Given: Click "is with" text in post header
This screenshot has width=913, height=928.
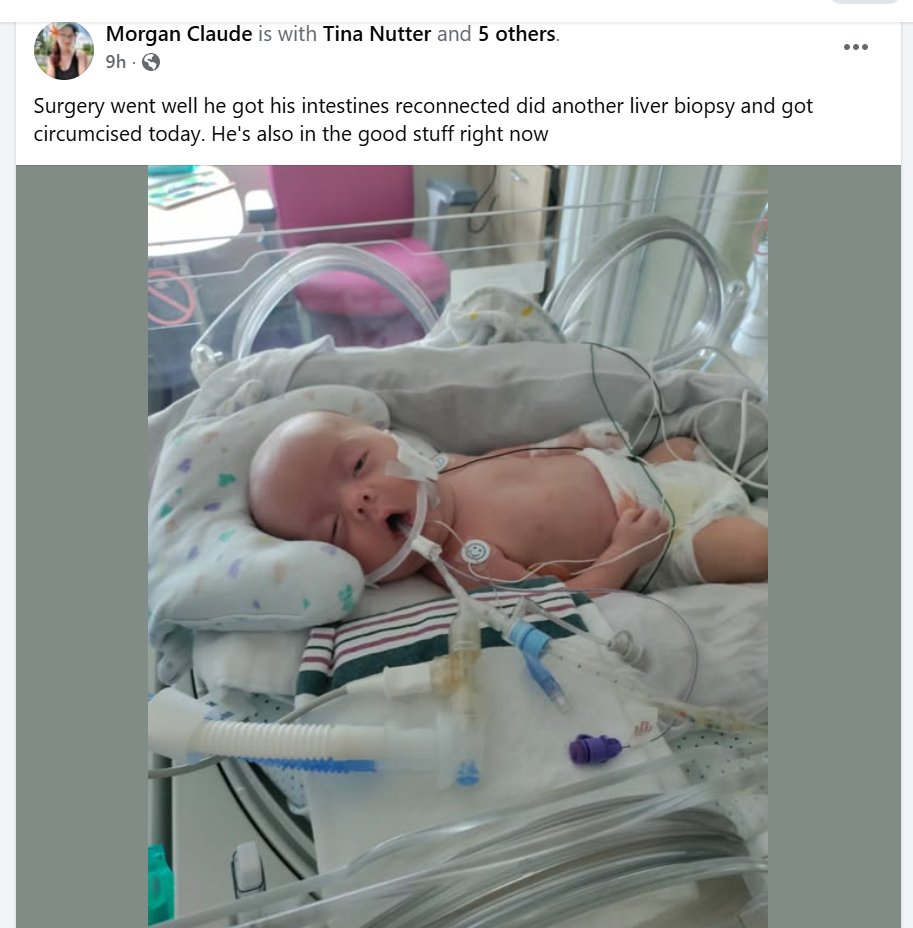Looking at the screenshot, I should (287, 34).
